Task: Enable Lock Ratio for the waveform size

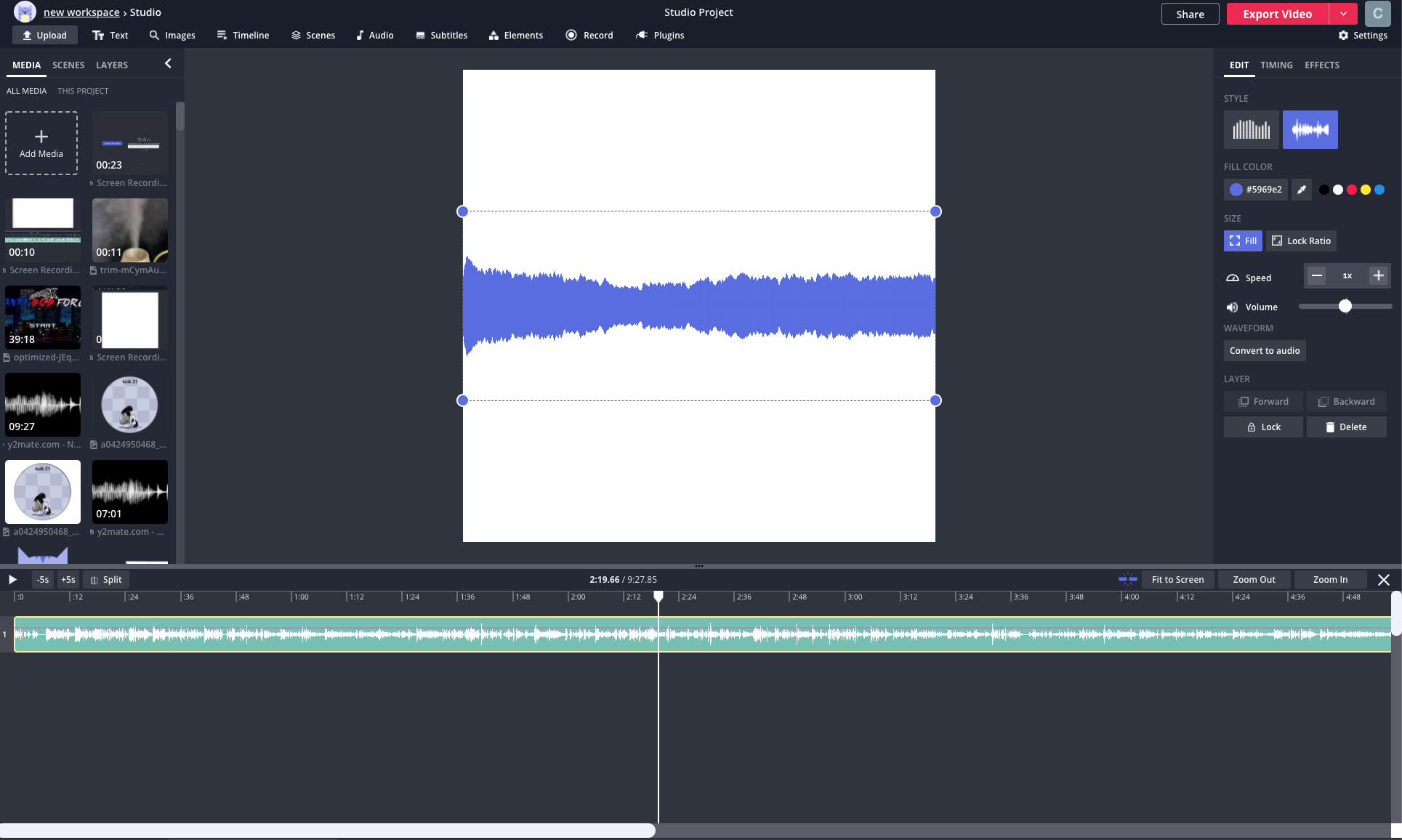Action: click(x=1300, y=241)
